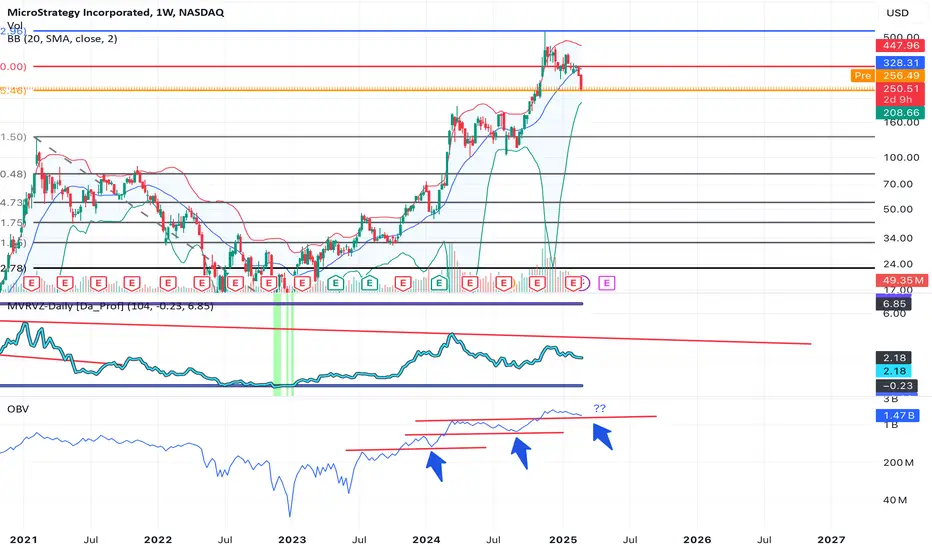
Task: Click the dark 6.85 MVRVZ value tag
Action: point(895,303)
